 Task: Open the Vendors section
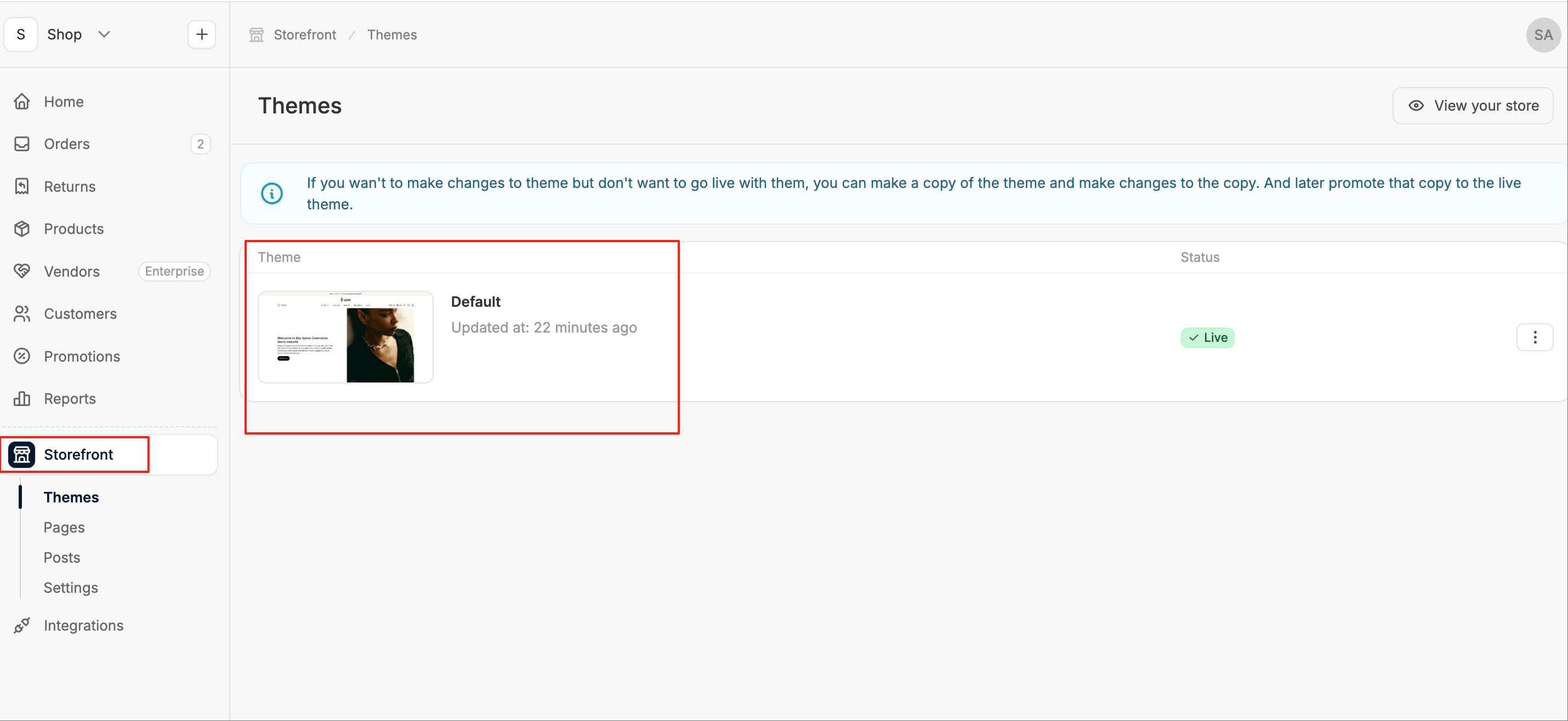coord(110,271)
